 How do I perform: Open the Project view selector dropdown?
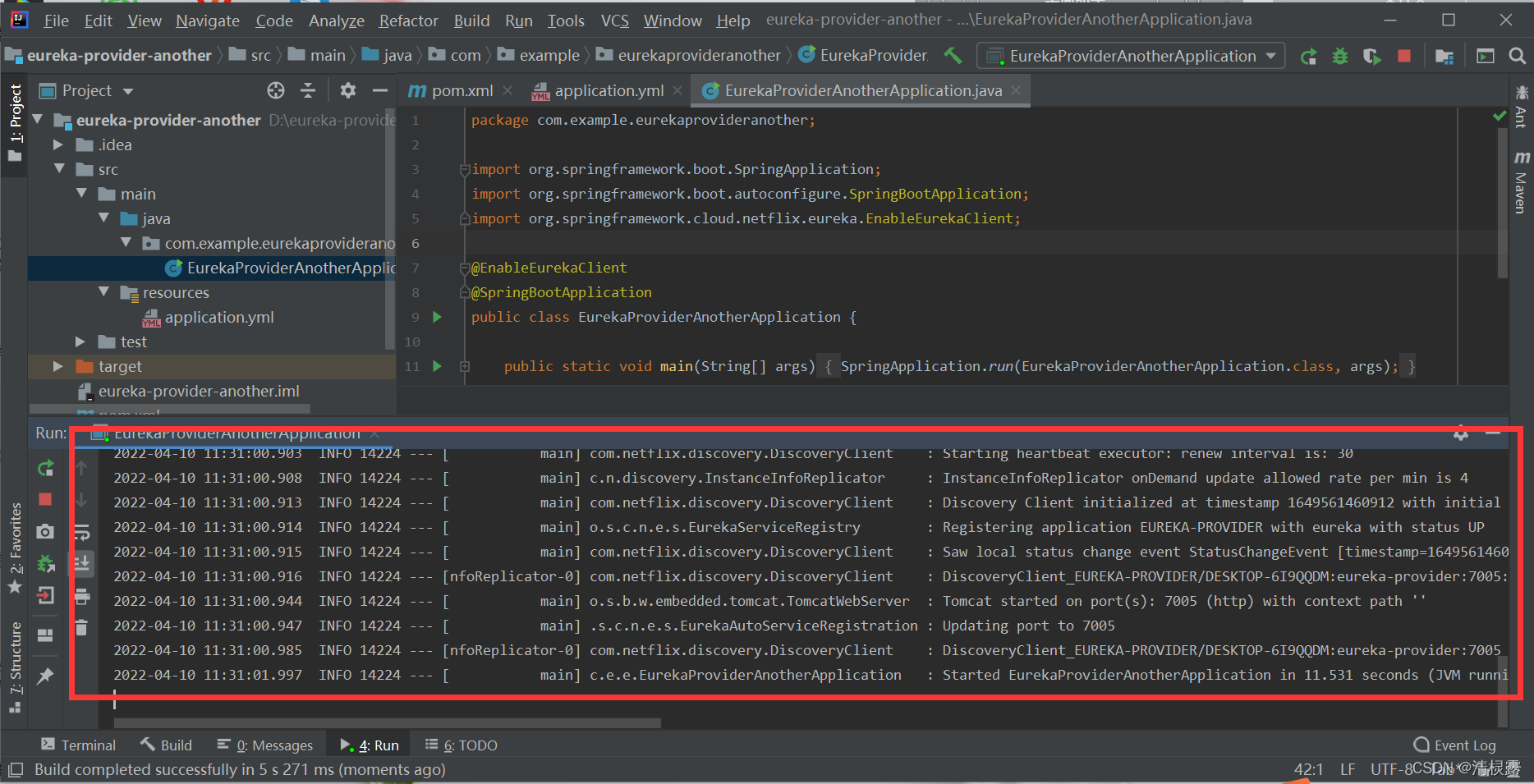(x=86, y=90)
